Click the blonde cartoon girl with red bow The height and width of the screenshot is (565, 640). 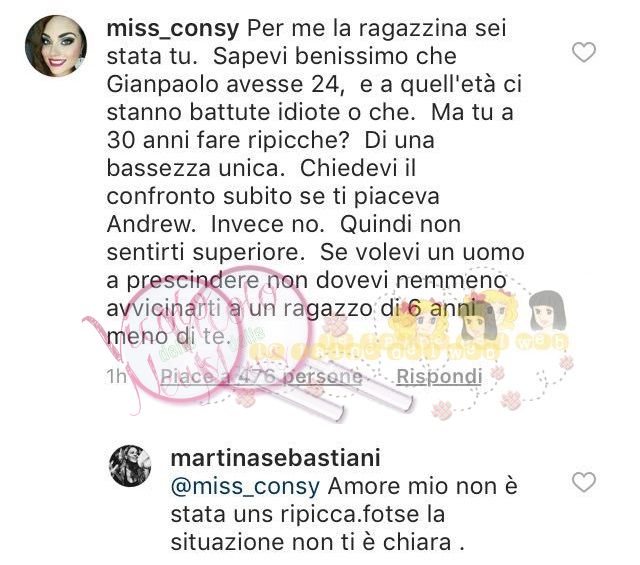point(418,316)
